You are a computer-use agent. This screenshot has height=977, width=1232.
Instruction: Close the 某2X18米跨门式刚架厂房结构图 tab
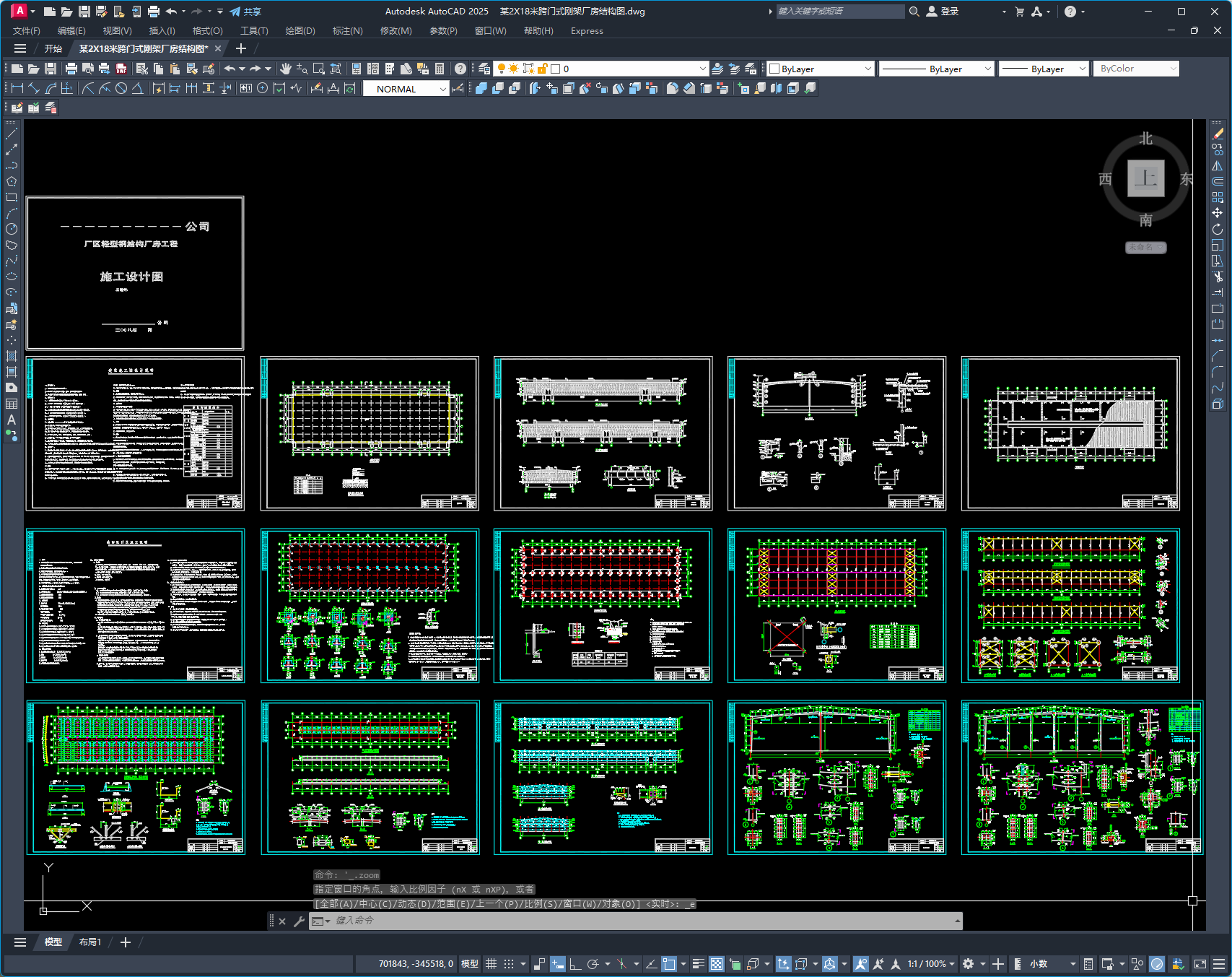pos(218,49)
